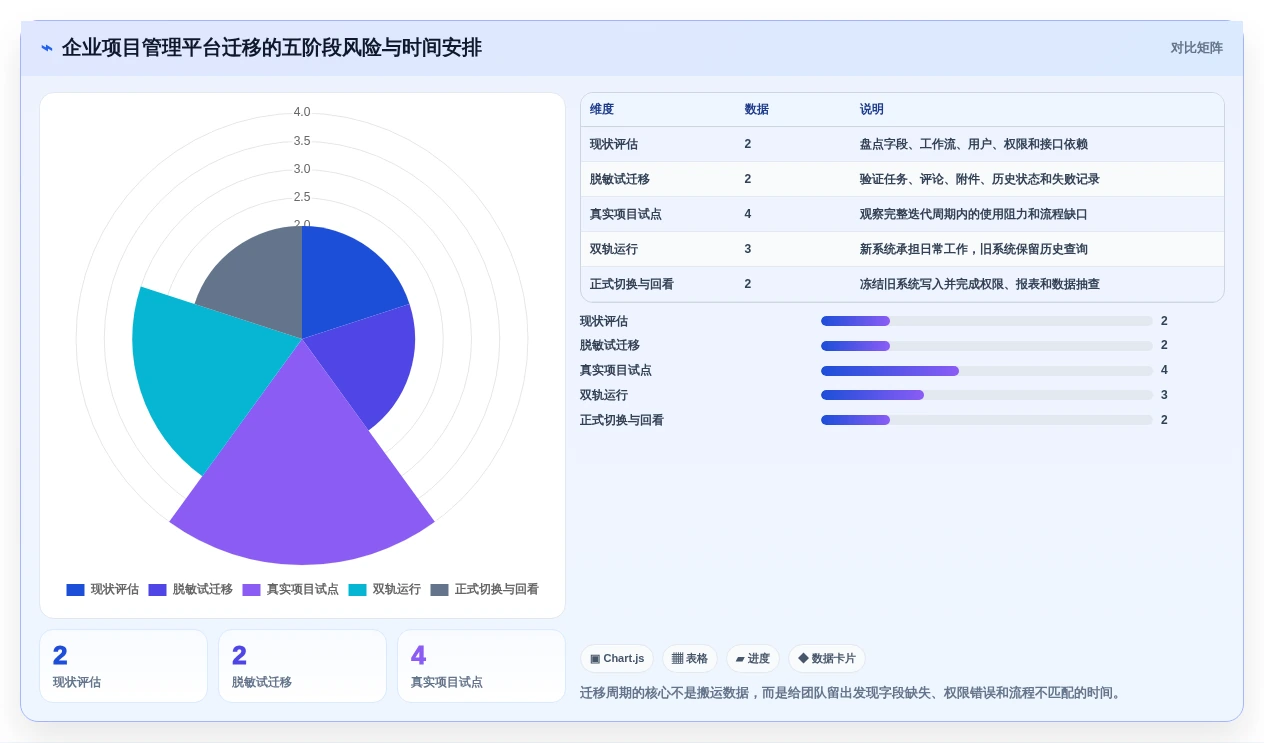The width and height of the screenshot is (1264, 743).
Task: Click the 进度 tag chip
Action: [x=753, y=658]
